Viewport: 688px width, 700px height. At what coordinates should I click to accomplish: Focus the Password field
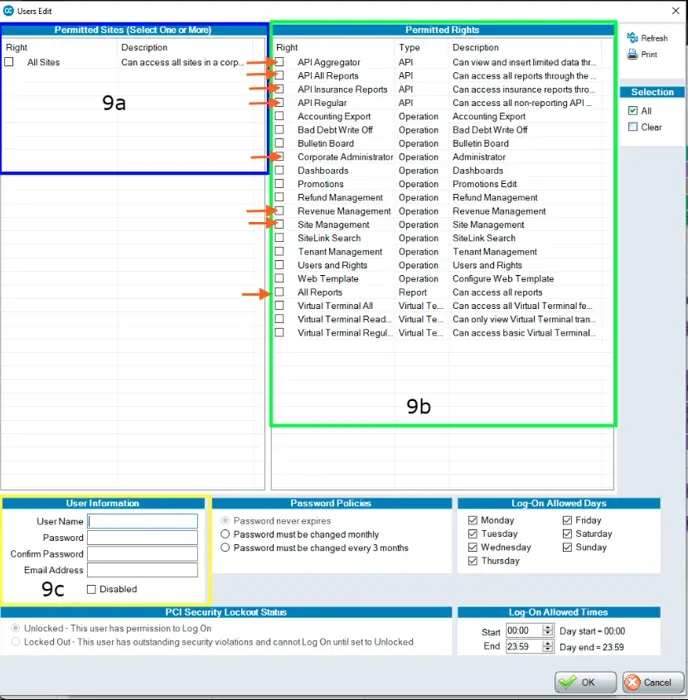tap(142, 538)
